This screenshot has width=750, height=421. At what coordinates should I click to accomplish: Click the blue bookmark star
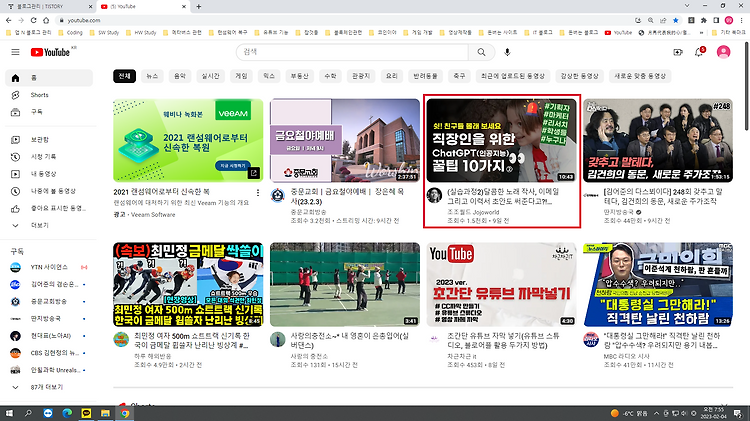click(x=675, y=20)
